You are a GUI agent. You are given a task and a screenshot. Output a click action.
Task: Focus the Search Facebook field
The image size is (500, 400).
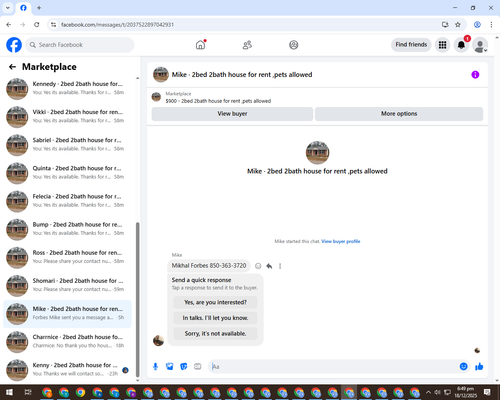tap(80, 45)
